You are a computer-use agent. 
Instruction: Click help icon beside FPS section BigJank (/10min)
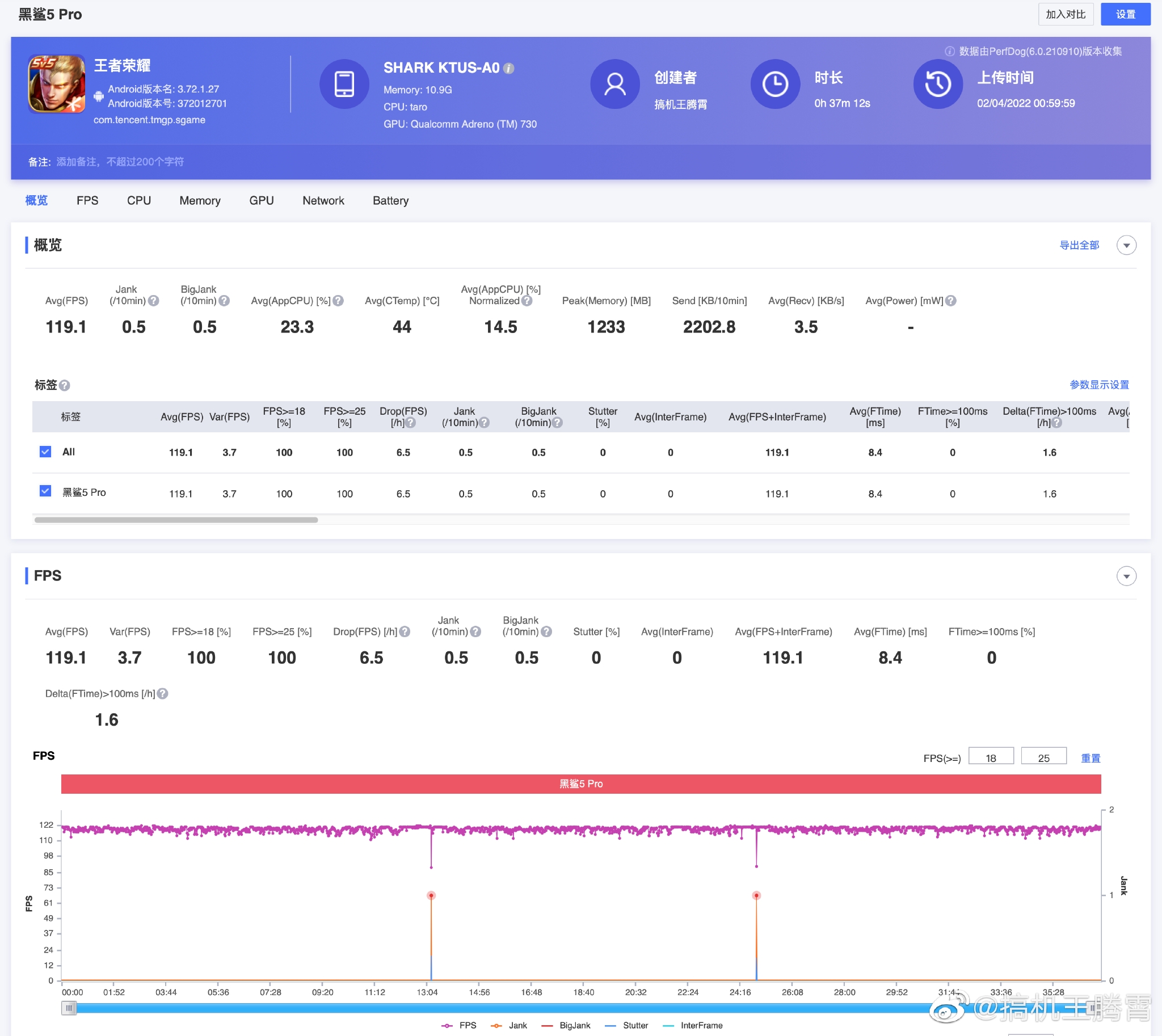[x=546, y=632]
